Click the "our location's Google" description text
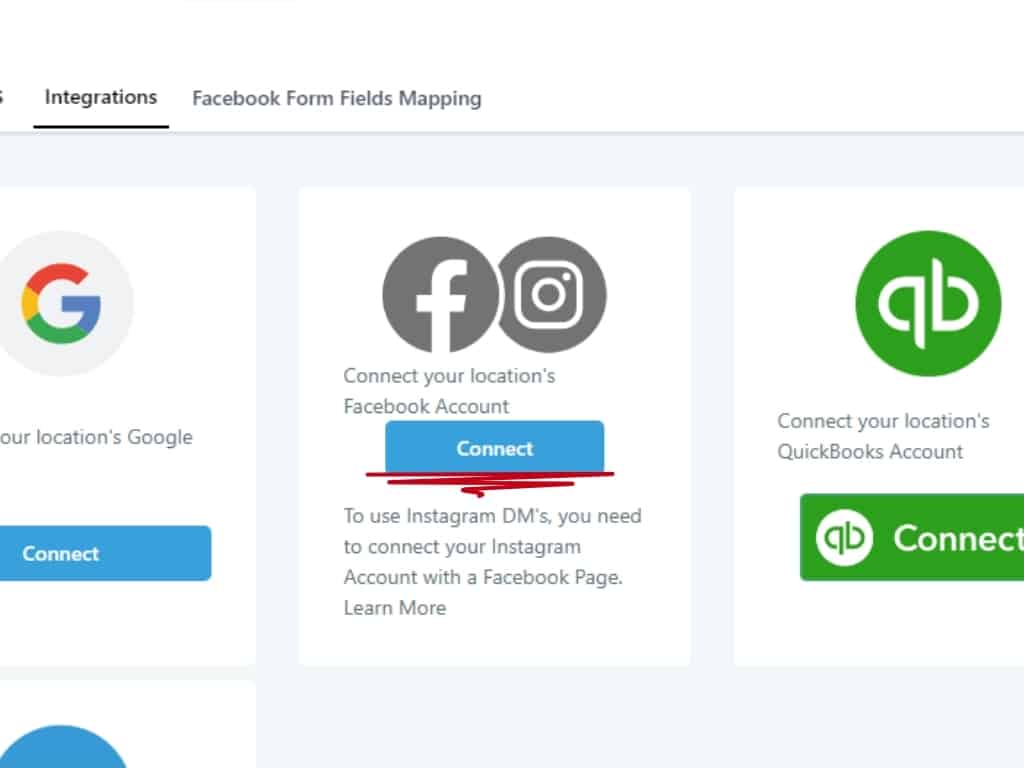Screen dimensions: 1024x768 tap(96, 437)
